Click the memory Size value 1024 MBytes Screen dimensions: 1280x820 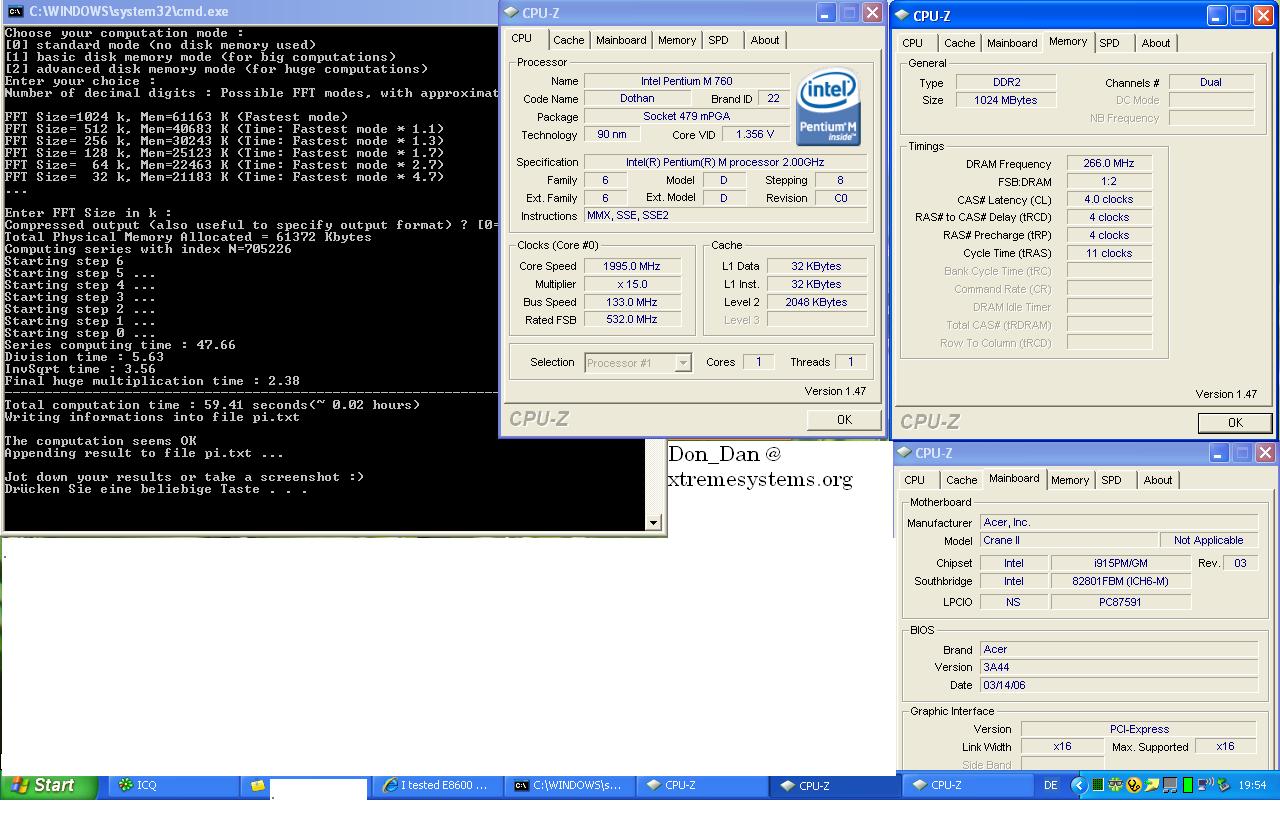coord(1005,100)
